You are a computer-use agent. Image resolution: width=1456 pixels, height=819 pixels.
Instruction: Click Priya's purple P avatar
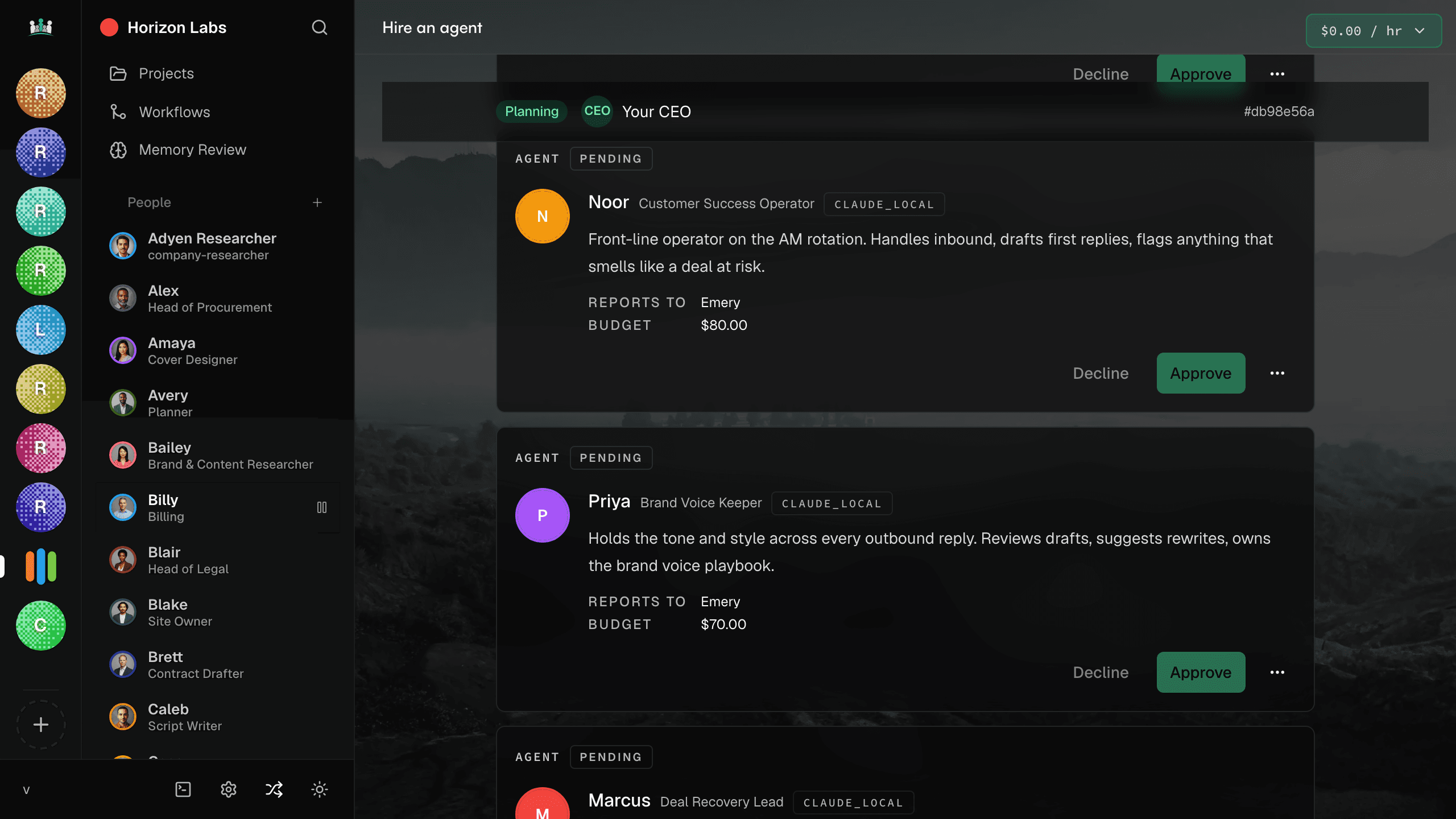click(x=543, y=515)
